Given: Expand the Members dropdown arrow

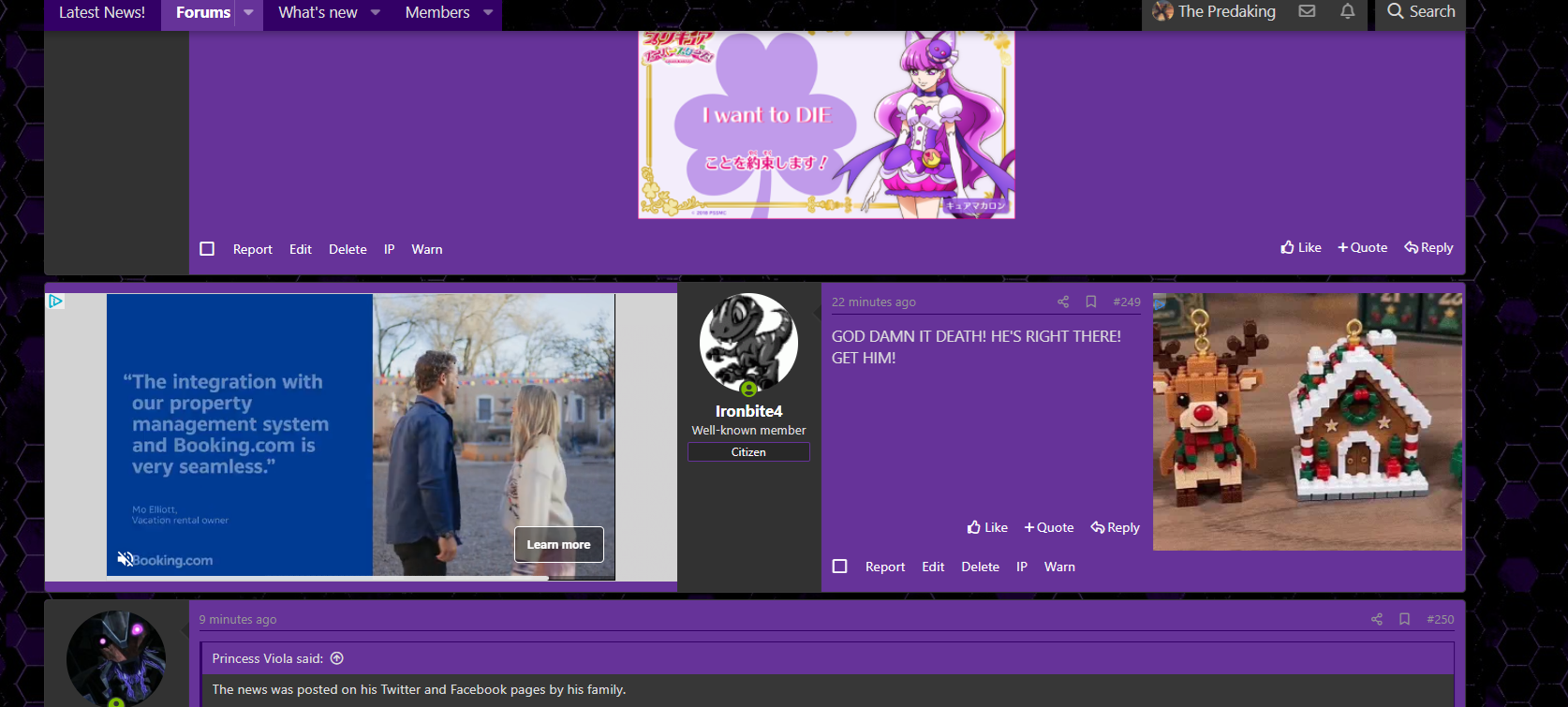Looking at the screenshot, I should tap(488, 12).
